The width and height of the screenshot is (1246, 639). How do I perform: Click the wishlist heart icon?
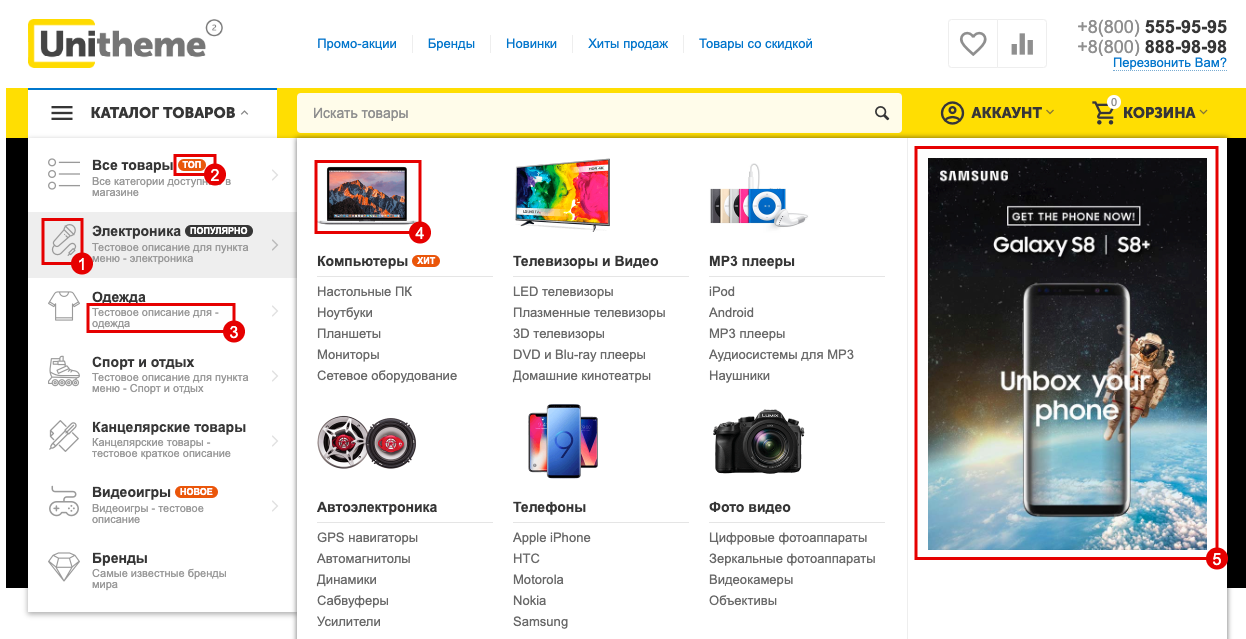tap(972, 44)
